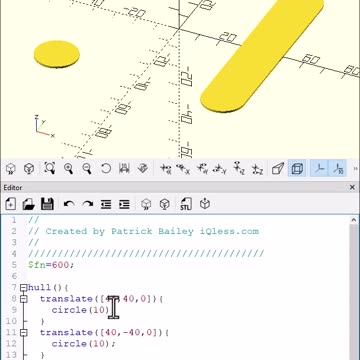This screenshot has width=360, height=360.
Task: Zoom in using the magnifier plus icon
Action: [x=69, y=168]
